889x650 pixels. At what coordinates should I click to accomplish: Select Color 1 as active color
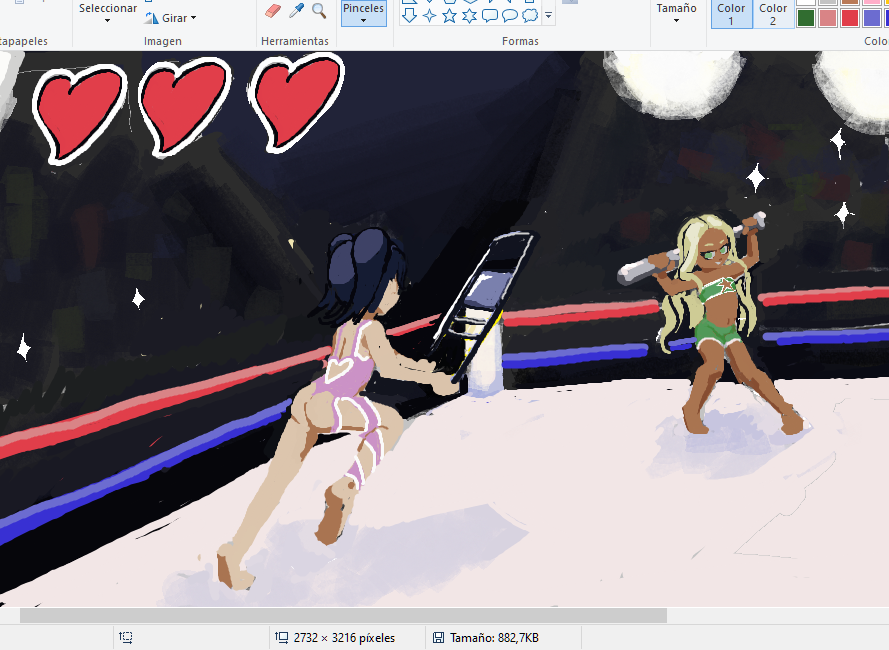(x=731, y=14)
